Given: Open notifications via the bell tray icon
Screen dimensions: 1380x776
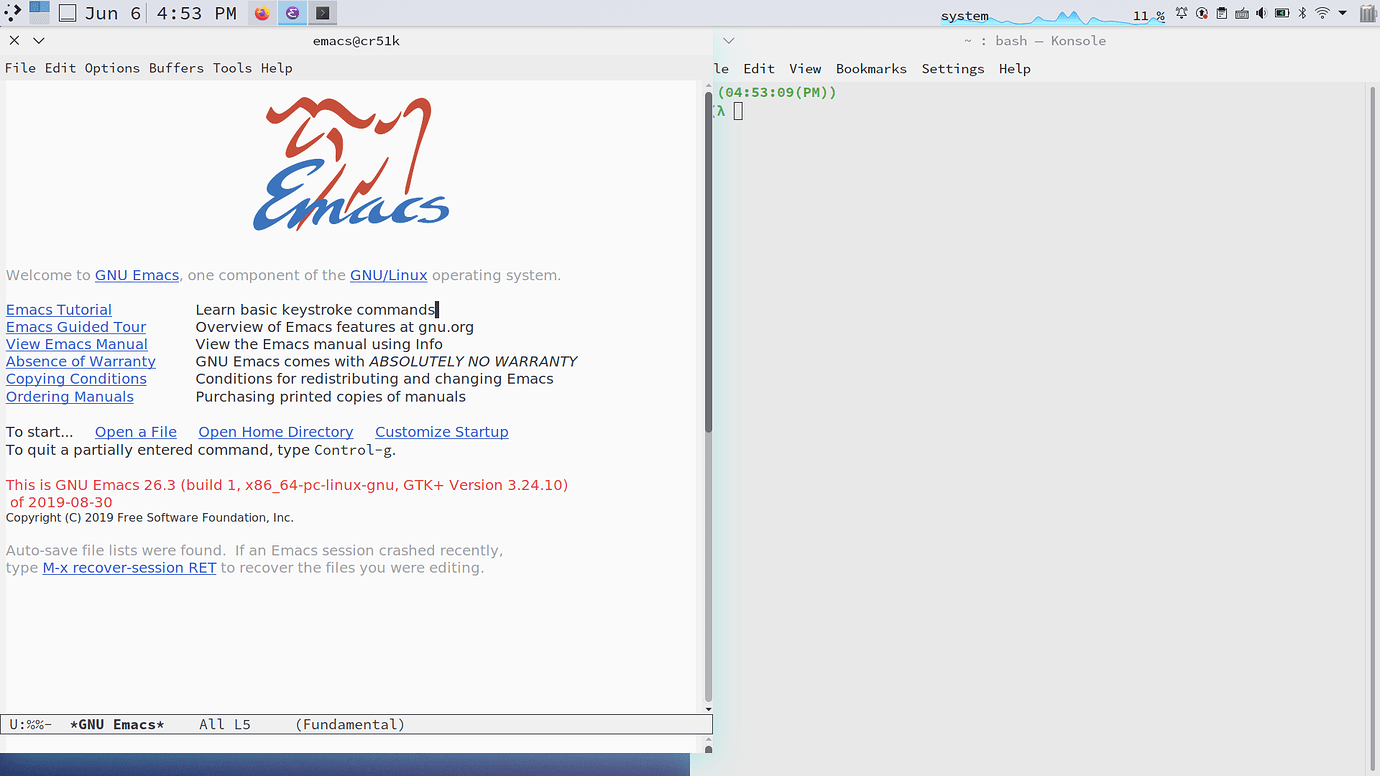Looking at the screenshot, I should pos(1181,13).
